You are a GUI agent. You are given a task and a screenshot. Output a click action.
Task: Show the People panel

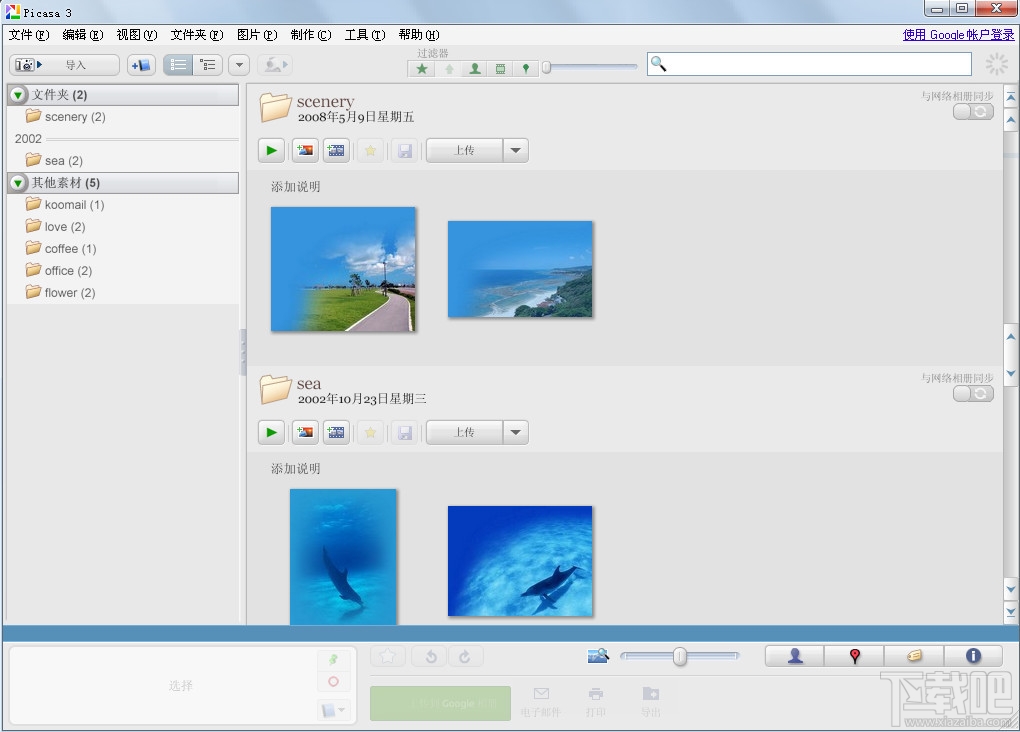pos(795,656)
